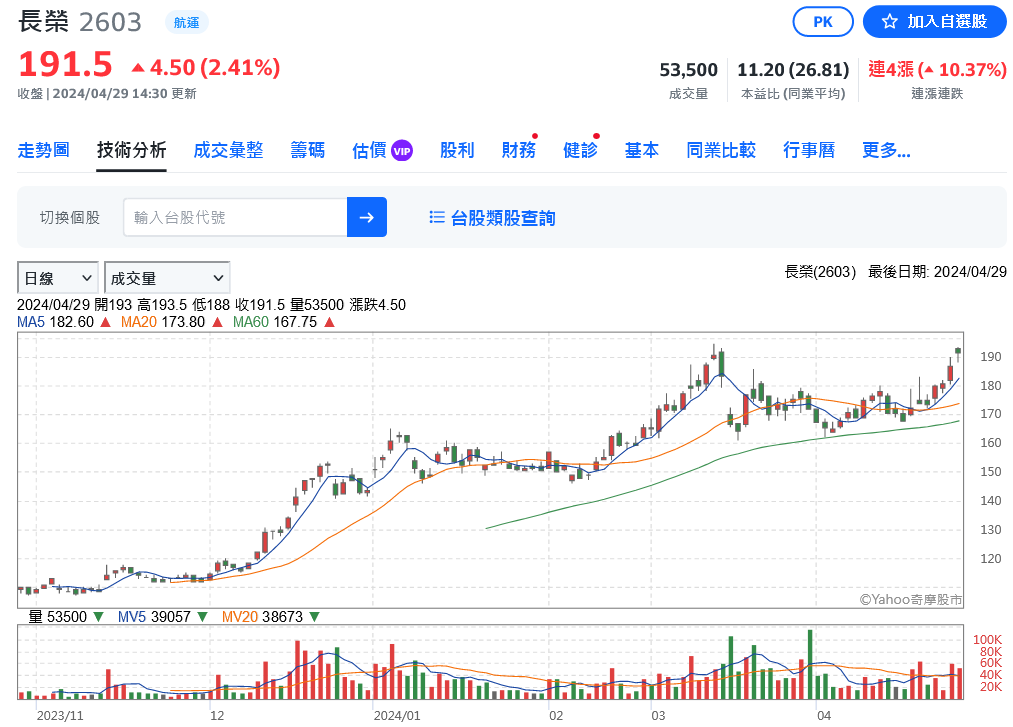
Task: Click the 11.20 (26.81) 本益比 value
Action: pos(793,70)
